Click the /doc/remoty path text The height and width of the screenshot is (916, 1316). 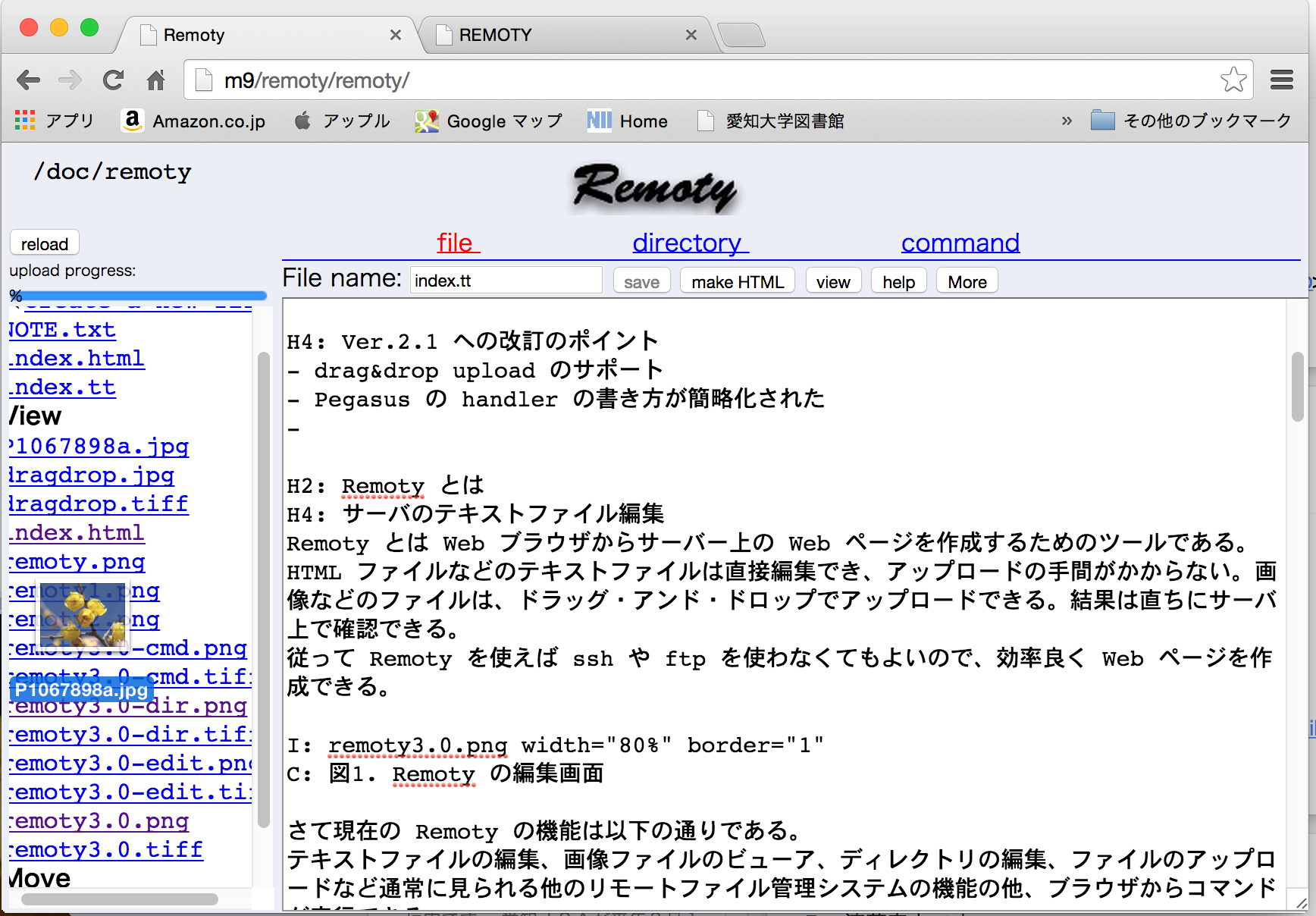point(112,172)
